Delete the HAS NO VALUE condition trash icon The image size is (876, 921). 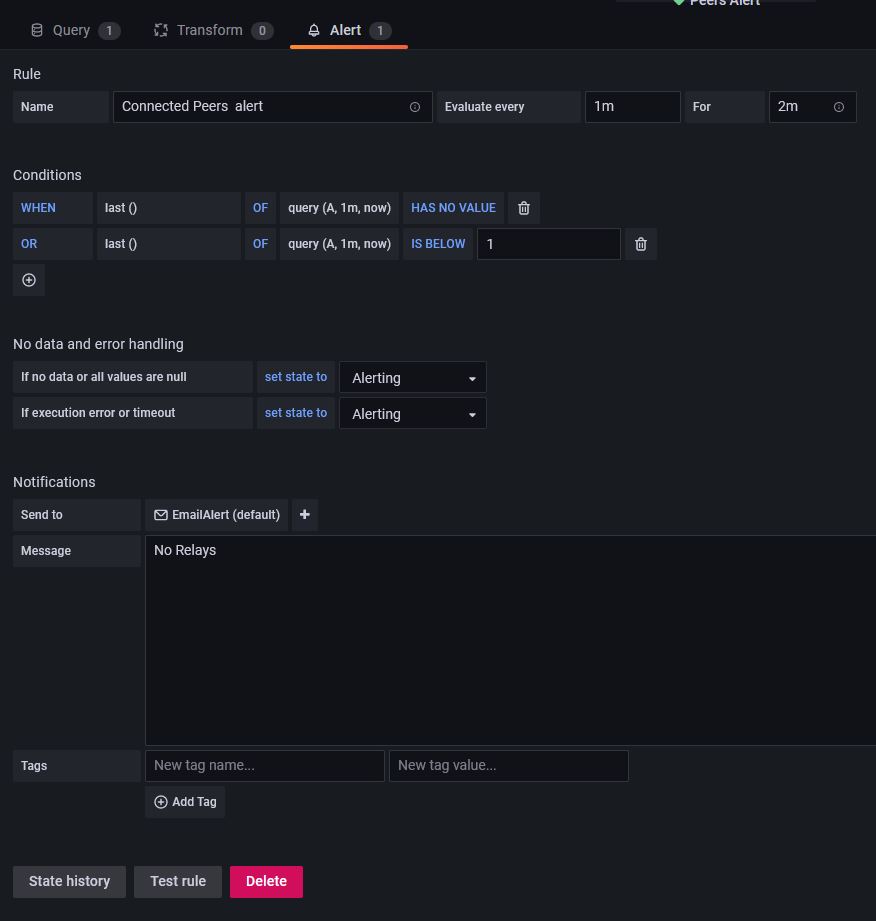tap(524, 208)
